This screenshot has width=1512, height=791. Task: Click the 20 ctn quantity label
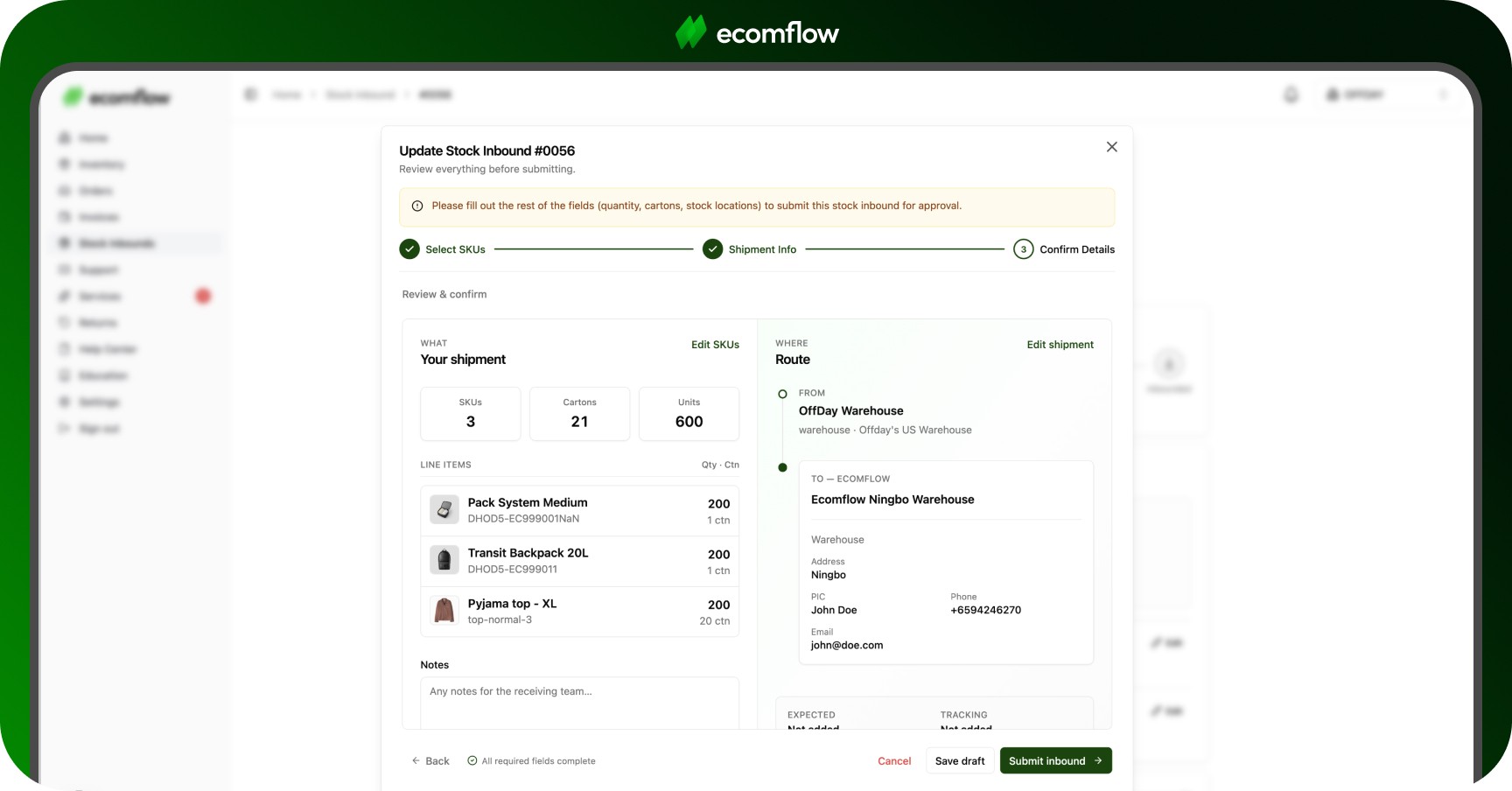click(x=714, y=621)
